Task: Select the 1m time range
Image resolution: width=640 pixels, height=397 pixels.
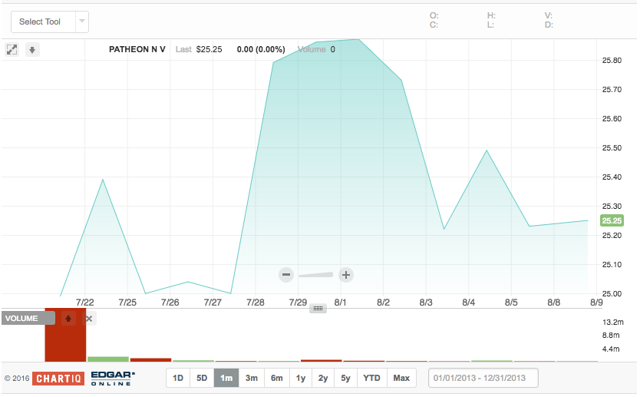Action: tap(227, 378)
